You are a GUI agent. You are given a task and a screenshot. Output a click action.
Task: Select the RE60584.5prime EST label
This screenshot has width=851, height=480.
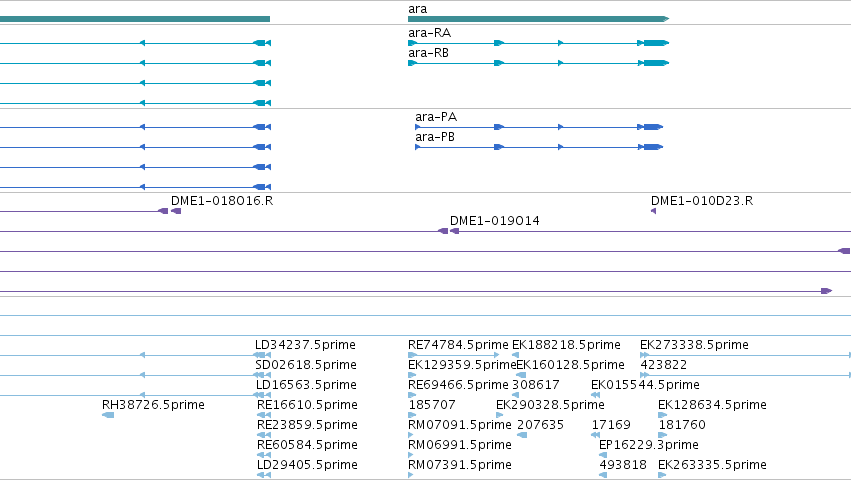tap(307, 445)
